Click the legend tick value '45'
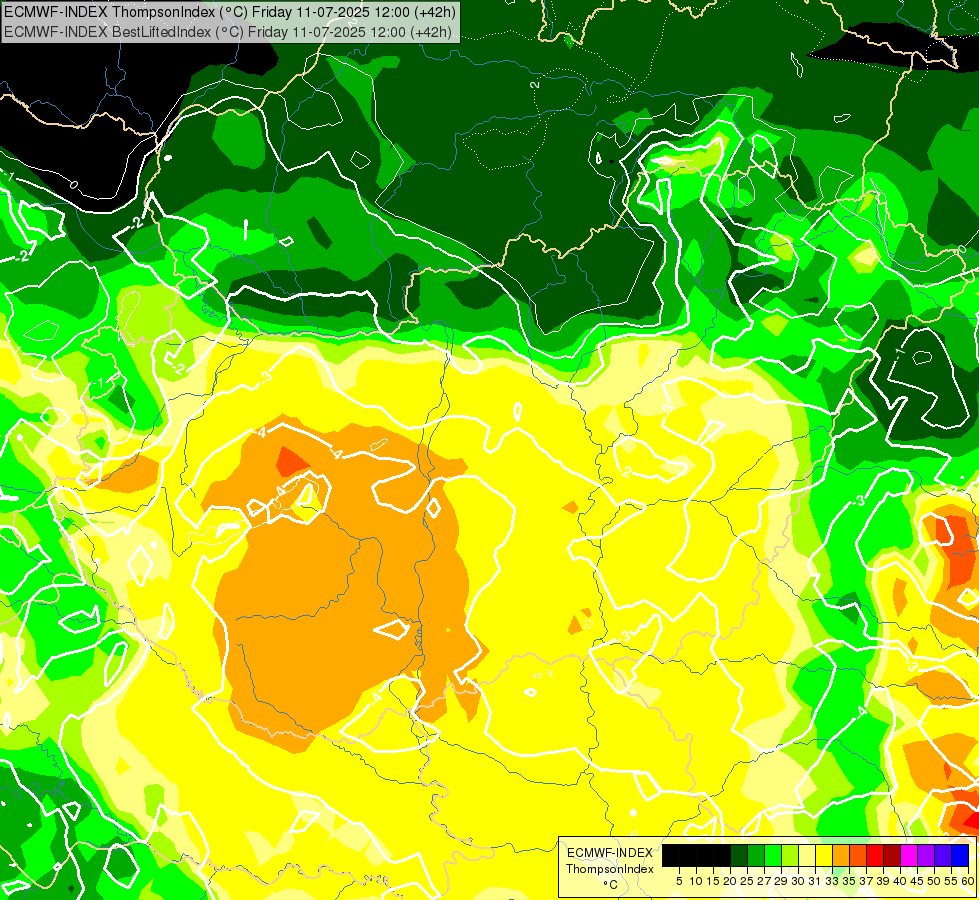This screenshot has height=900, width=979. click(x=917, y=881)
